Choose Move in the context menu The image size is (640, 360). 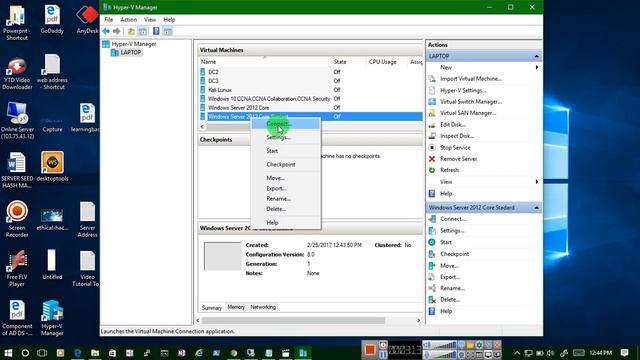286,178
